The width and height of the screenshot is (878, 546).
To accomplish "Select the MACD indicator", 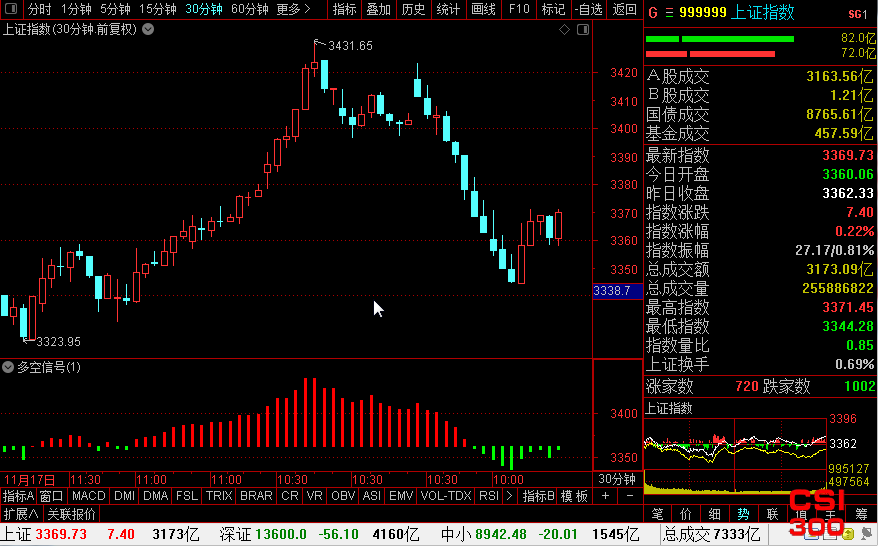I will [88, 496].
